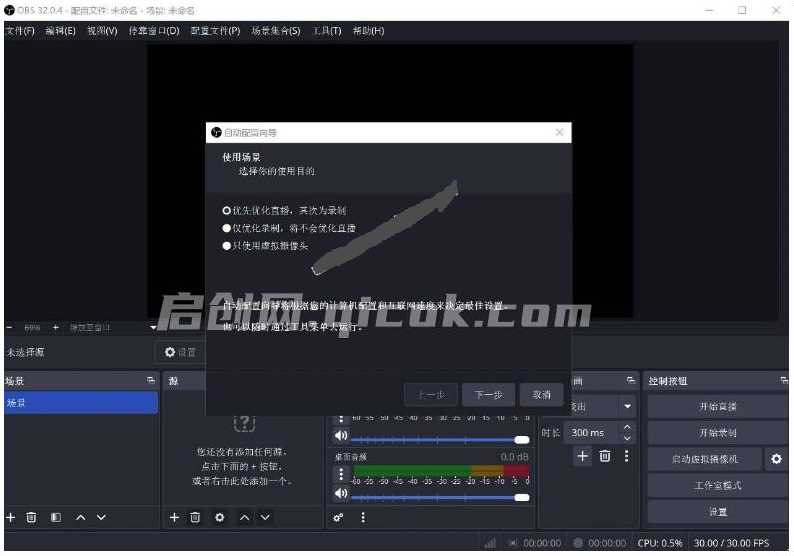Increase transition duration with up arrow

(627, 427)
